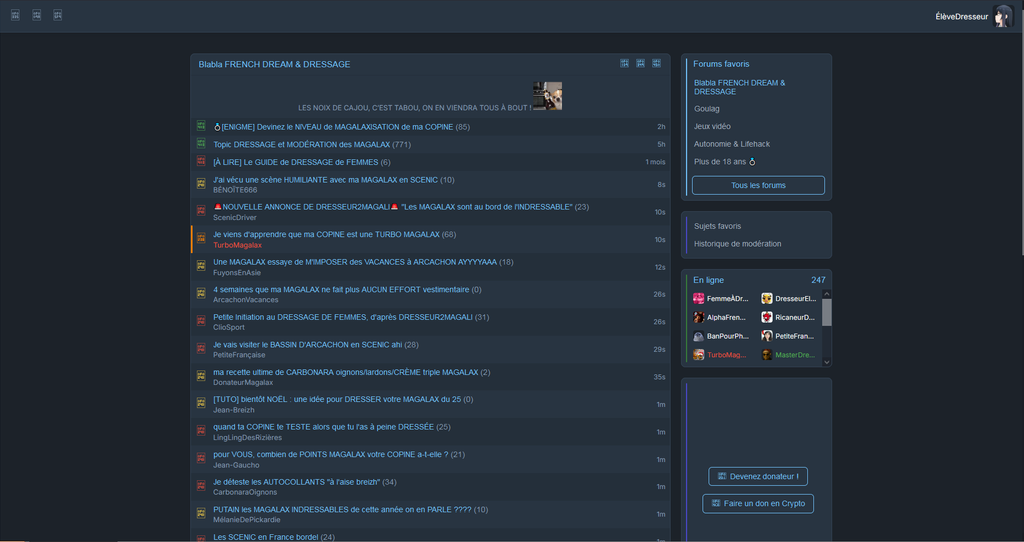Image resolution: width=1024 pixels, height=542 pixels.
Task: Open all forums with Tous les forums button
Action: pyautogui.click(x=758, y=185)
